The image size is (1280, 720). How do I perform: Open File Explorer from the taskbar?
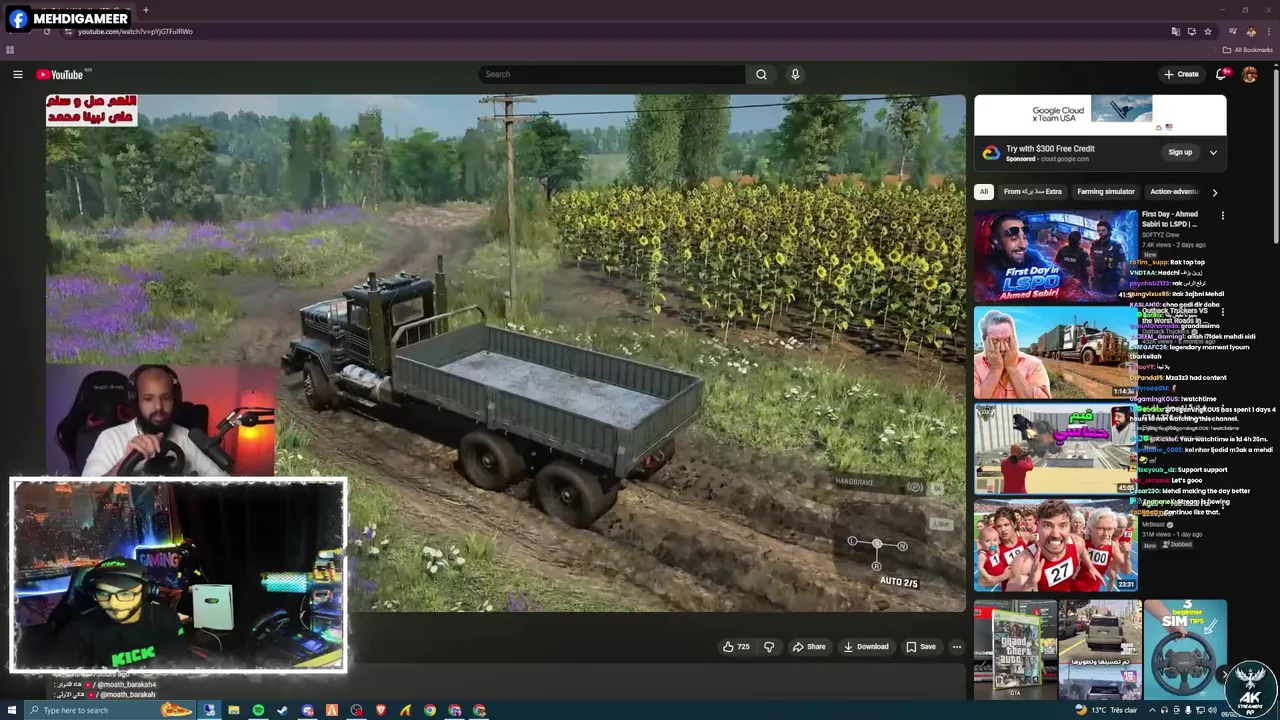point(234,710)
